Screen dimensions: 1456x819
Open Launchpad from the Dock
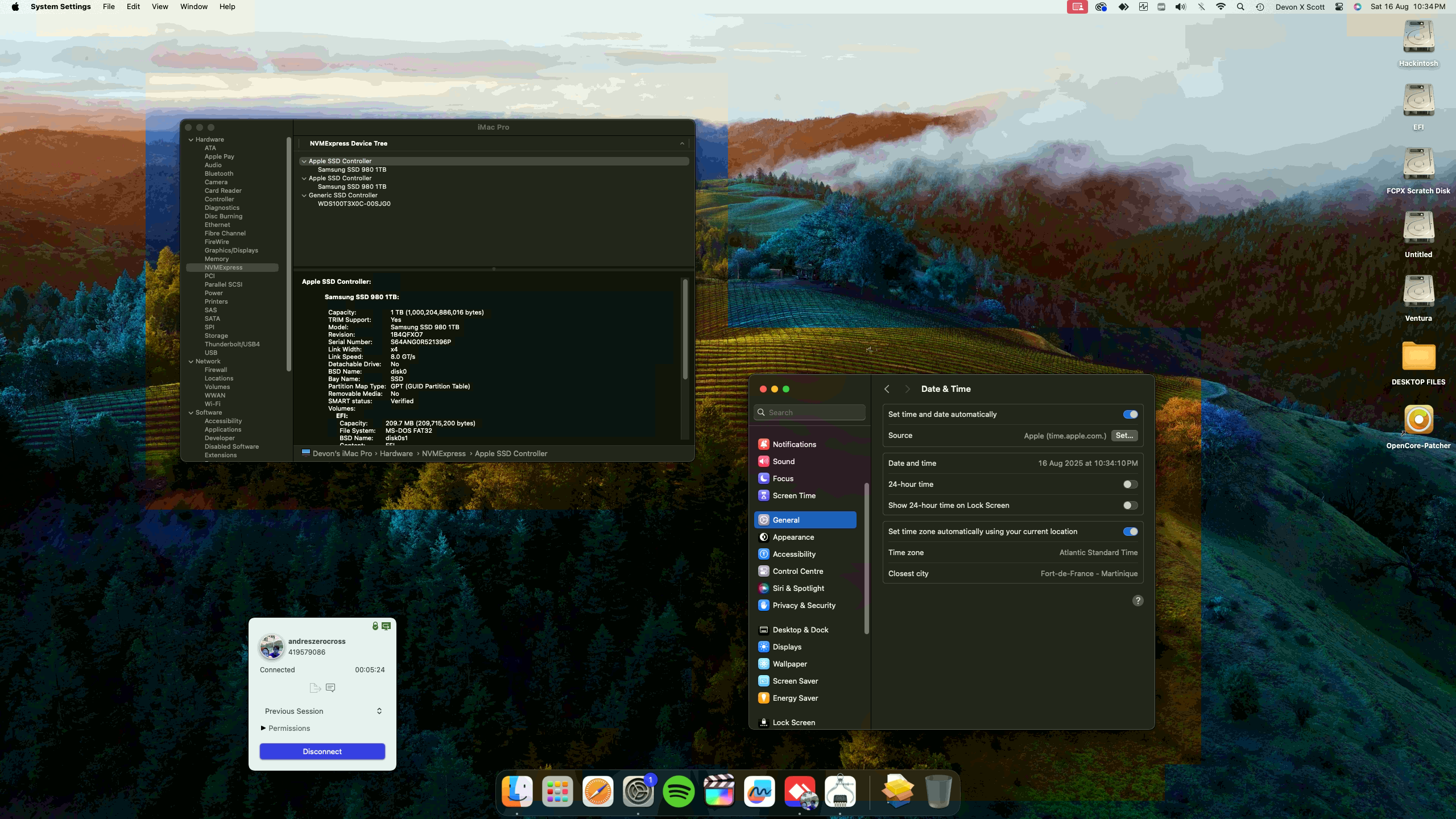pyautogui.click(x=557, y=791)
